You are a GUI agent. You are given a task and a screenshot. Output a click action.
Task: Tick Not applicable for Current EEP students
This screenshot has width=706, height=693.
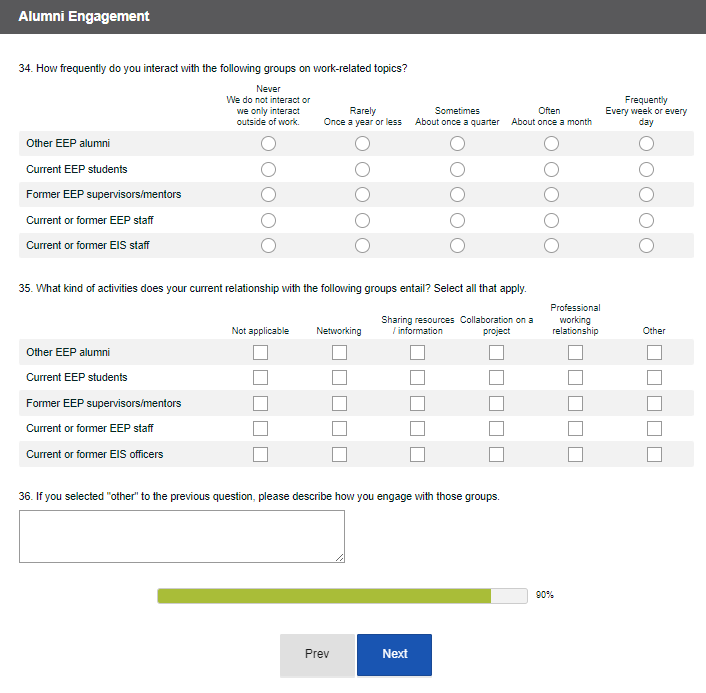point(260,377)
